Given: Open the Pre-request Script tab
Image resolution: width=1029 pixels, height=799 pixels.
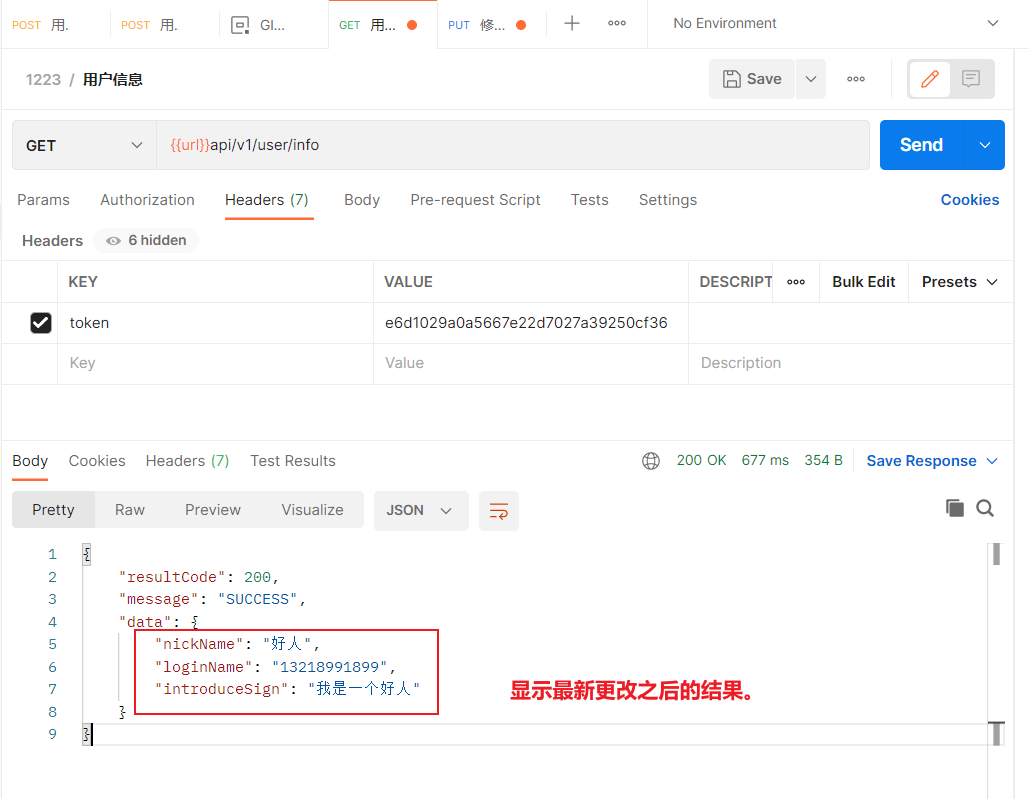Looking at the screenshot, I should tap(475, 200).
